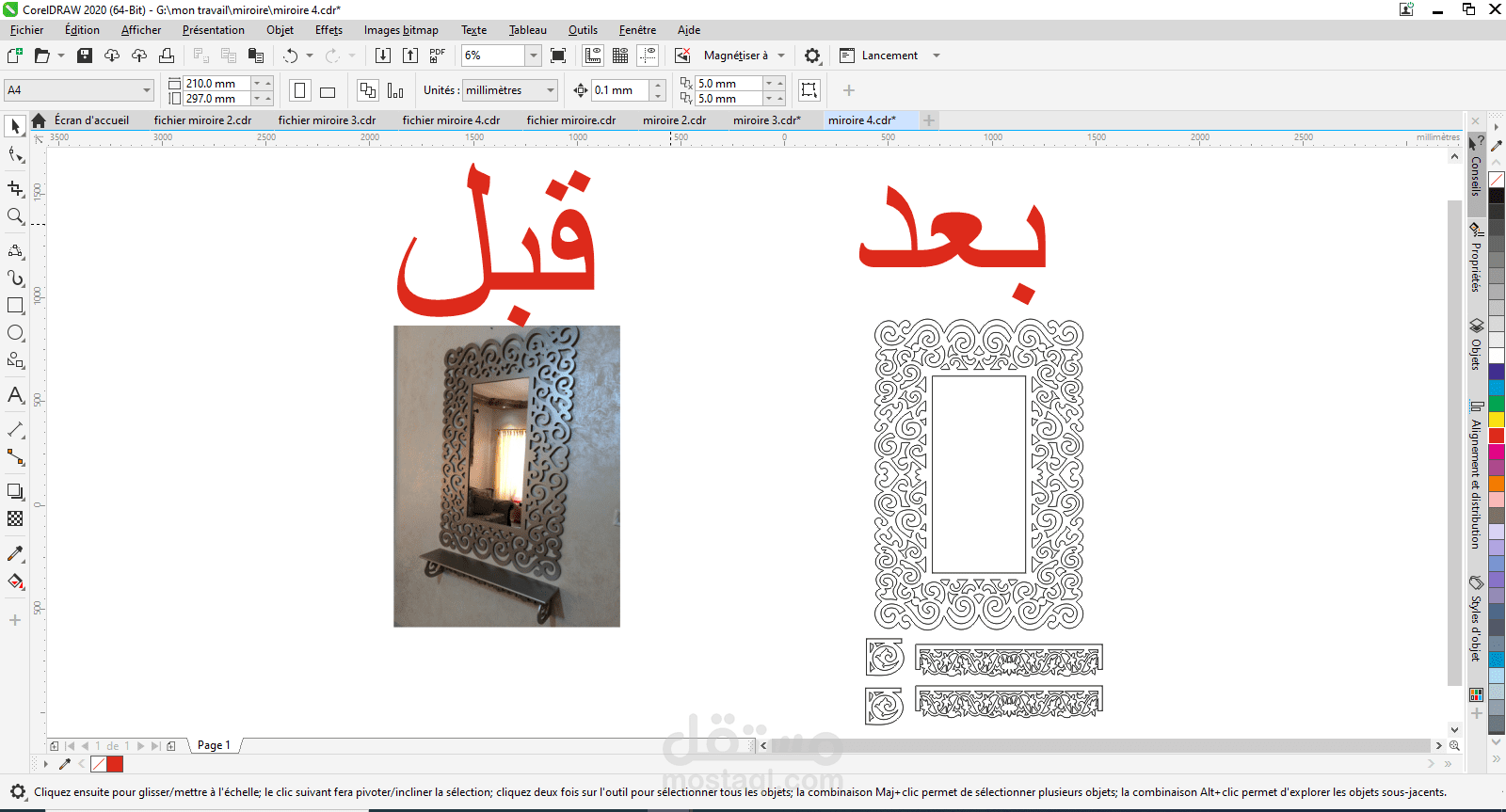Go to the Écran d'accueil tab
Viewport: 1506px width, 812px height.
click(91, 120)
